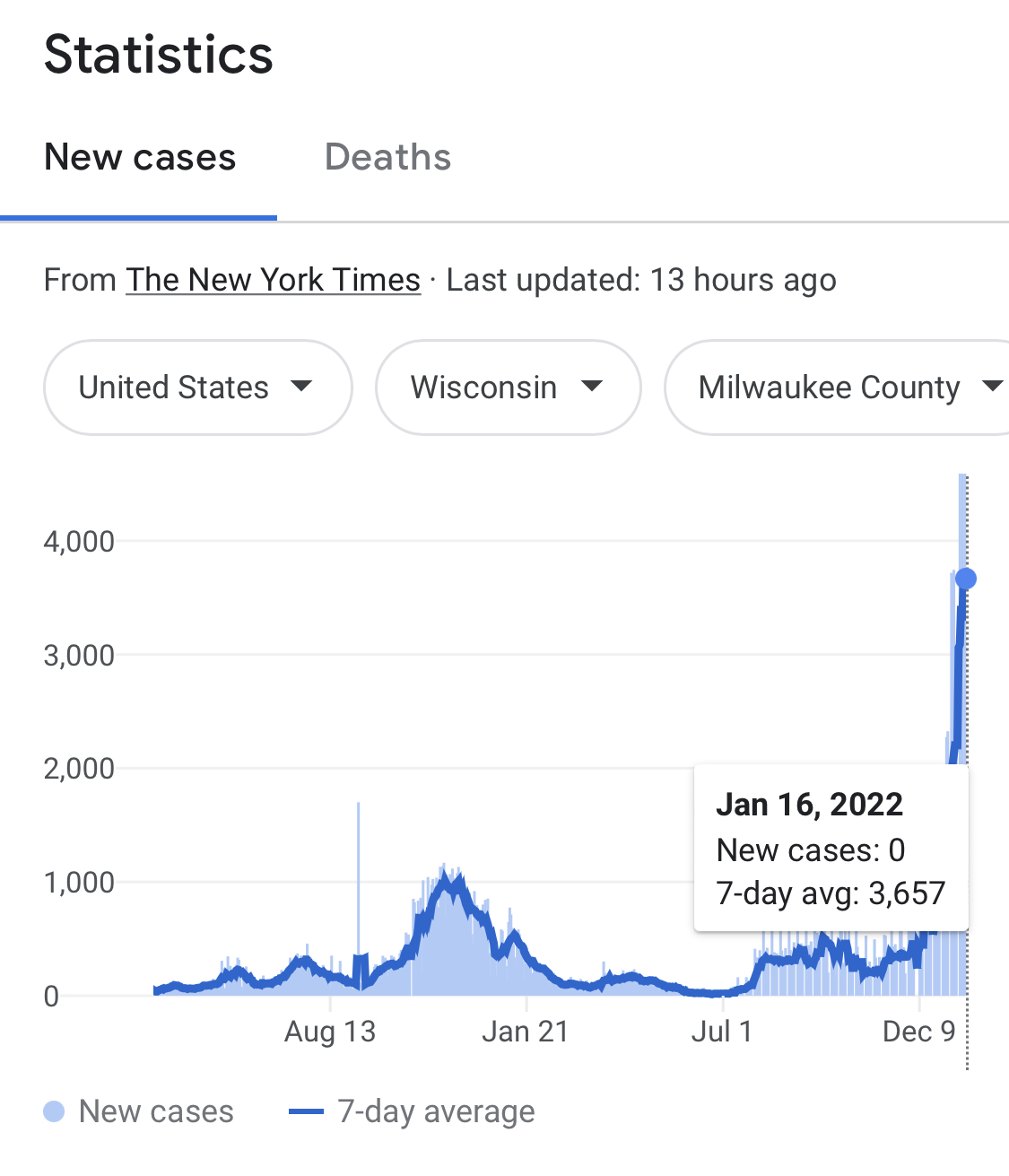Click the arrow icon beside Wisconsin
This screenshot has width=1009, height=1176.
coord(592,387)
